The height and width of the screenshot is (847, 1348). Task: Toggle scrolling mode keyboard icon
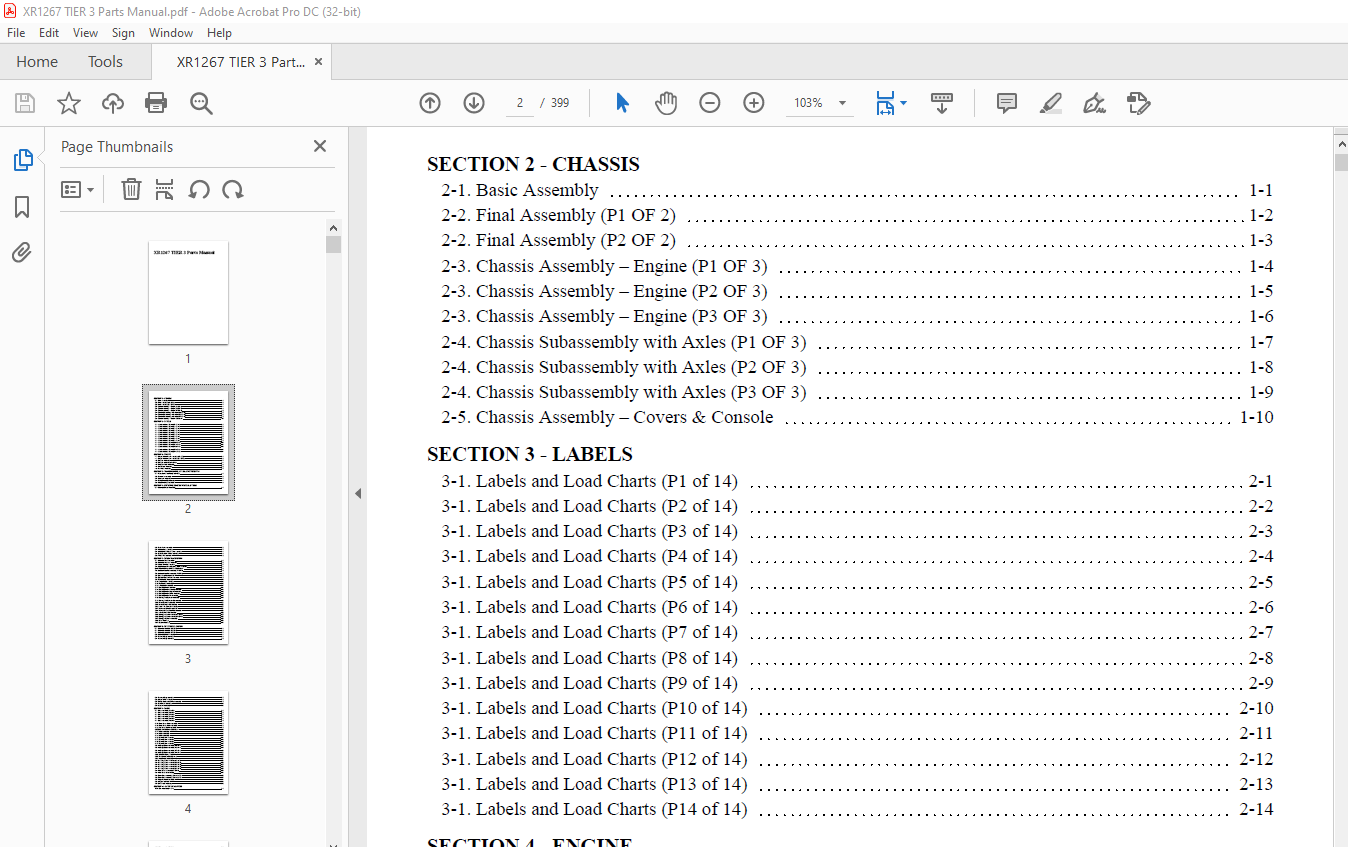coord(941,103)
